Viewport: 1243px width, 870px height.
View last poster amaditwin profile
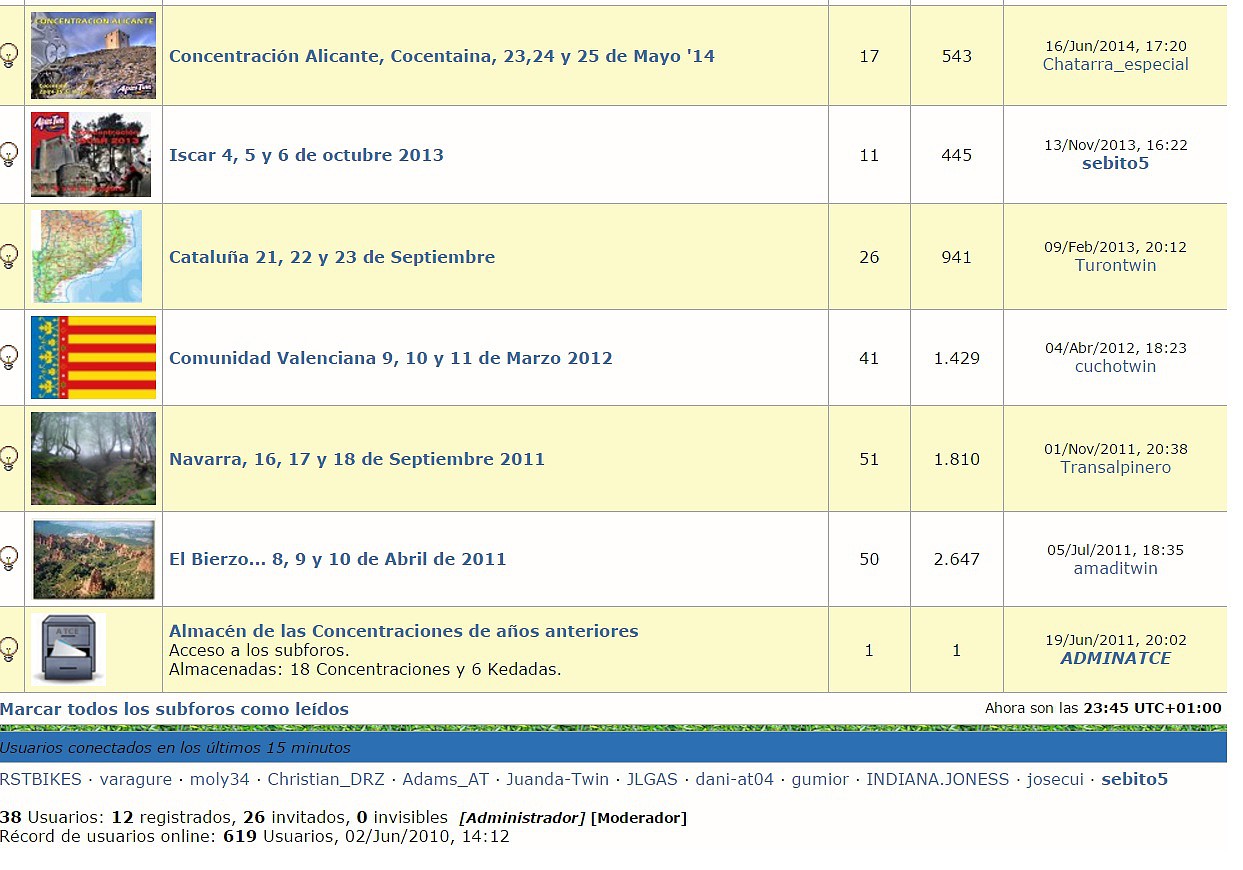[x=1115, y=568]
